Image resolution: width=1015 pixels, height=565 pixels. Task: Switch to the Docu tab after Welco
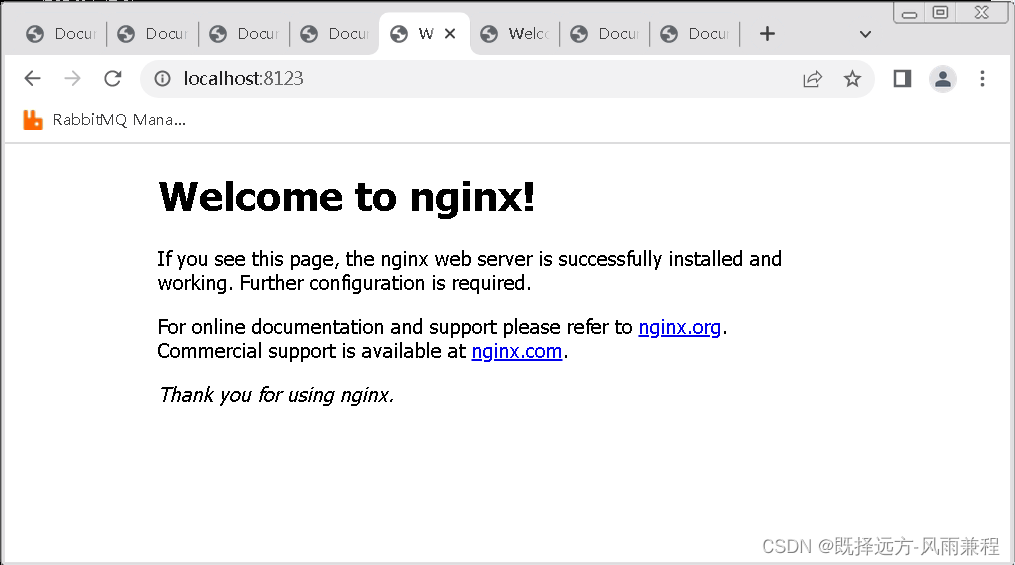pos(605,34)
